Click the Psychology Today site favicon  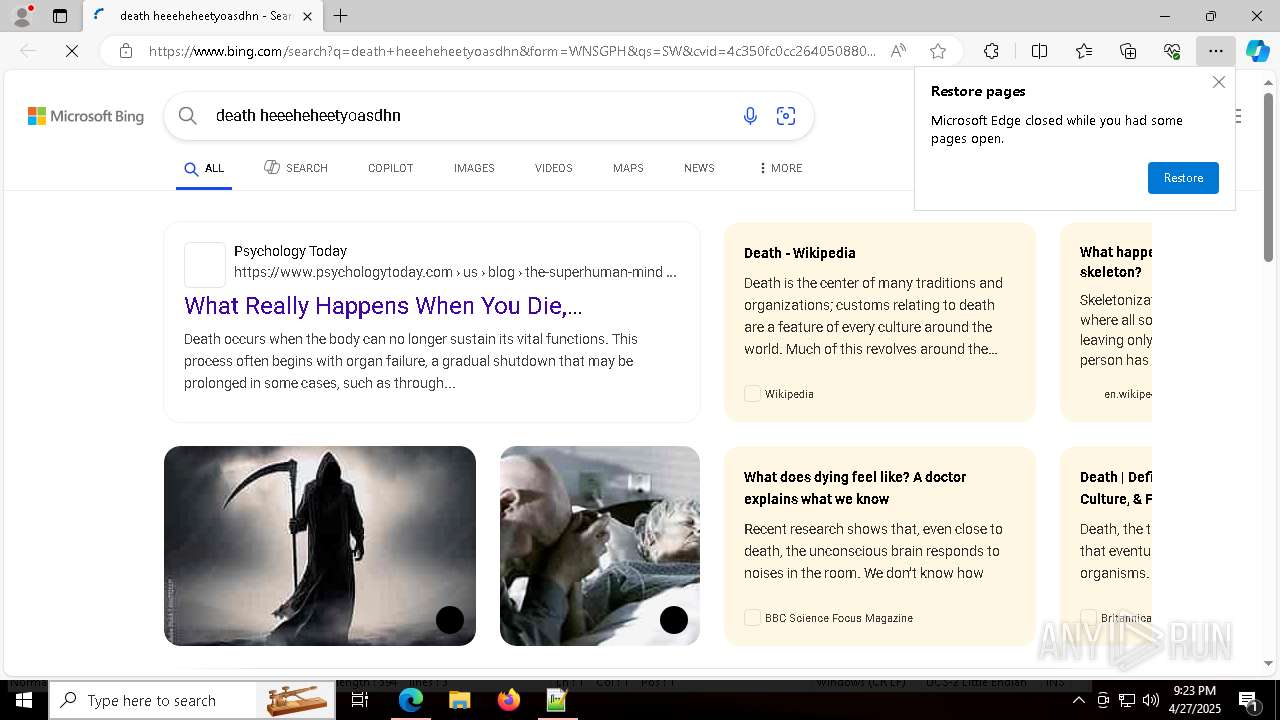pyautogui.click(x=205, y=265)
